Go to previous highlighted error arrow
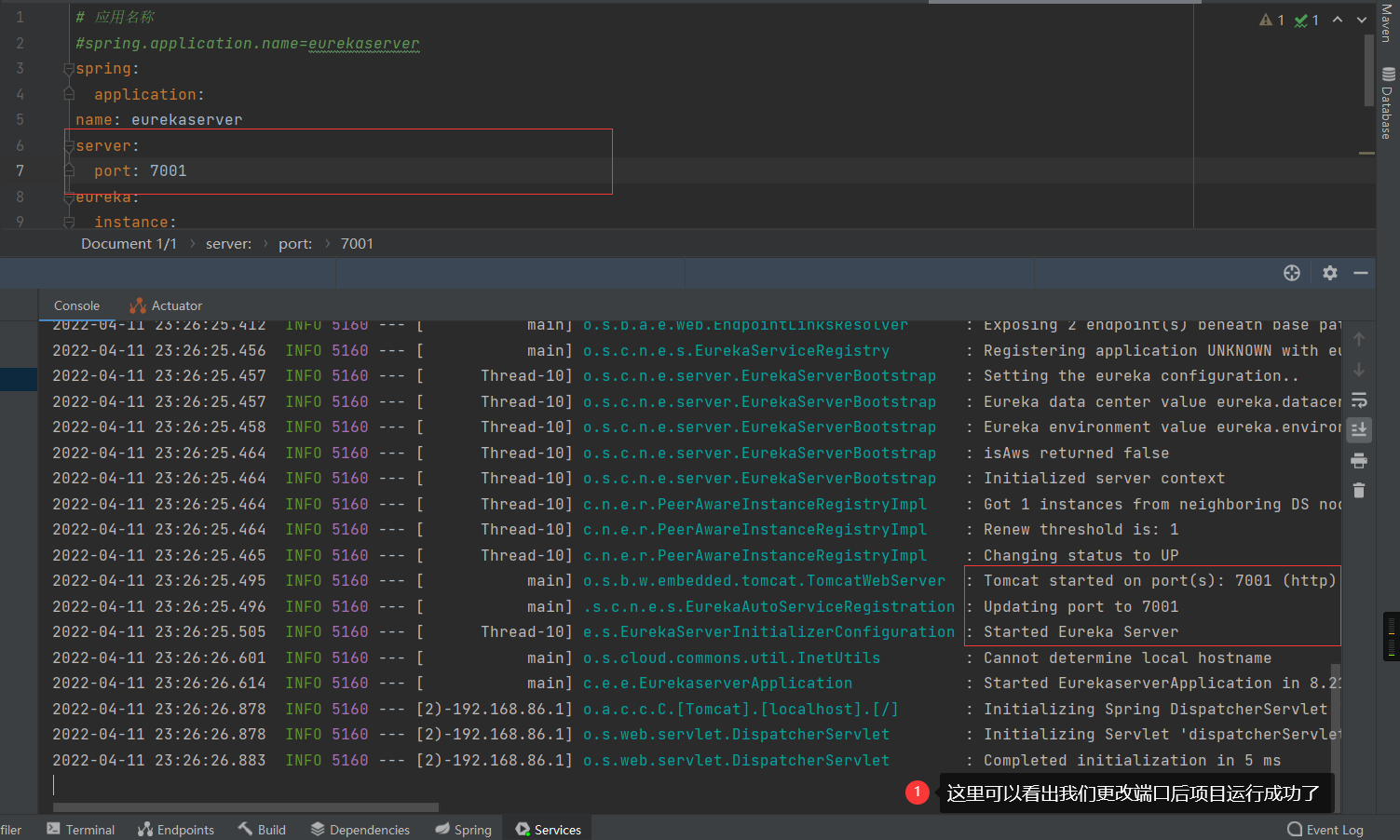Image resolution: width=1400 pixels, height=840 pixels. pos(1338,20)
